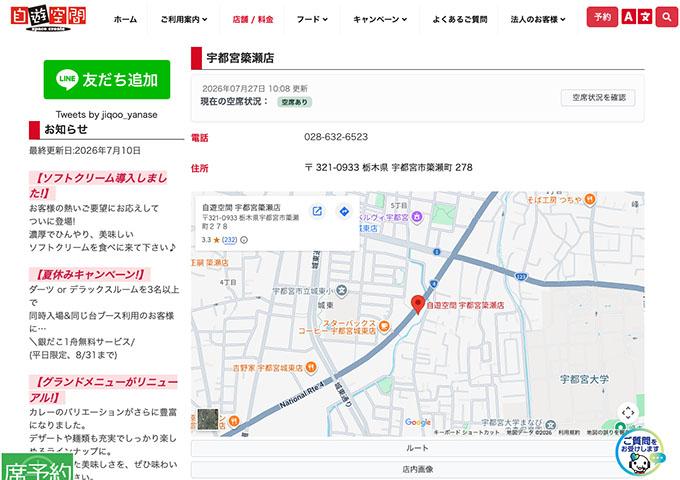Click the 空席あり status badge

pos(294,102)
